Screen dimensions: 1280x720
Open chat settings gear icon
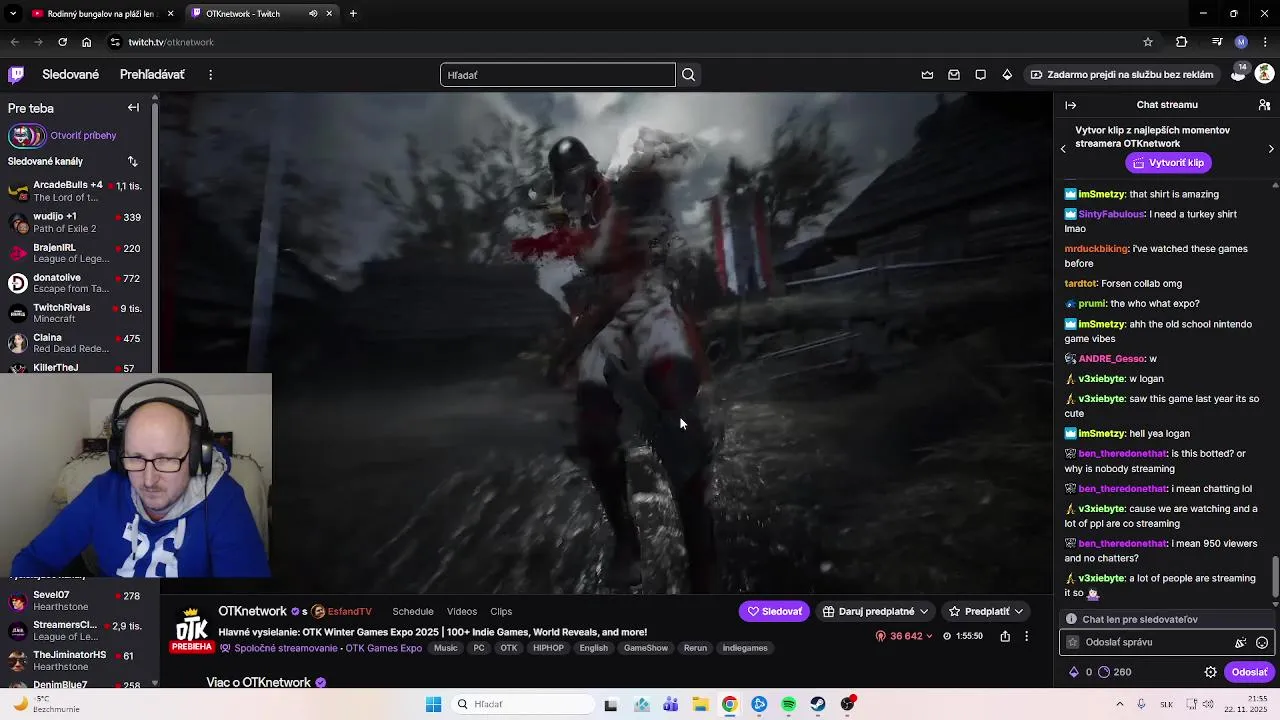1210,672
